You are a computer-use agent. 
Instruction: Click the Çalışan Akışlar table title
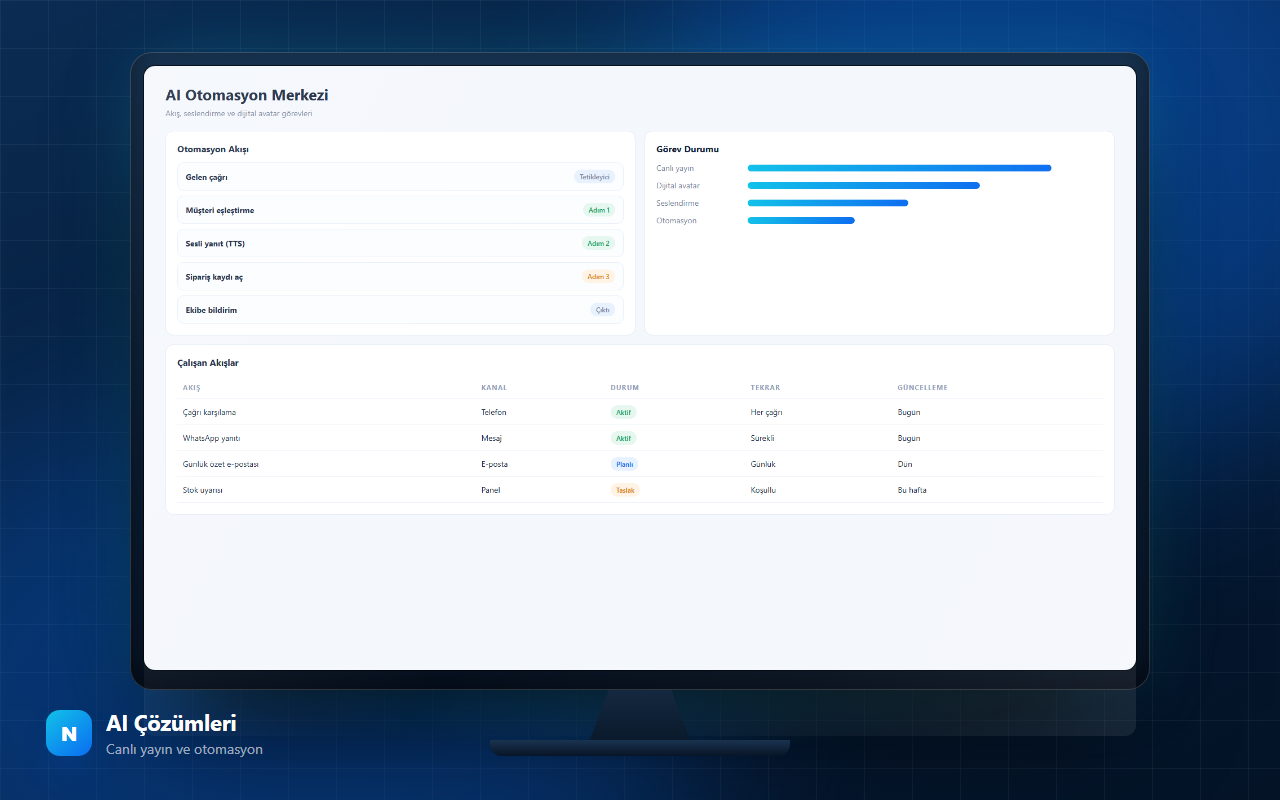208,363
